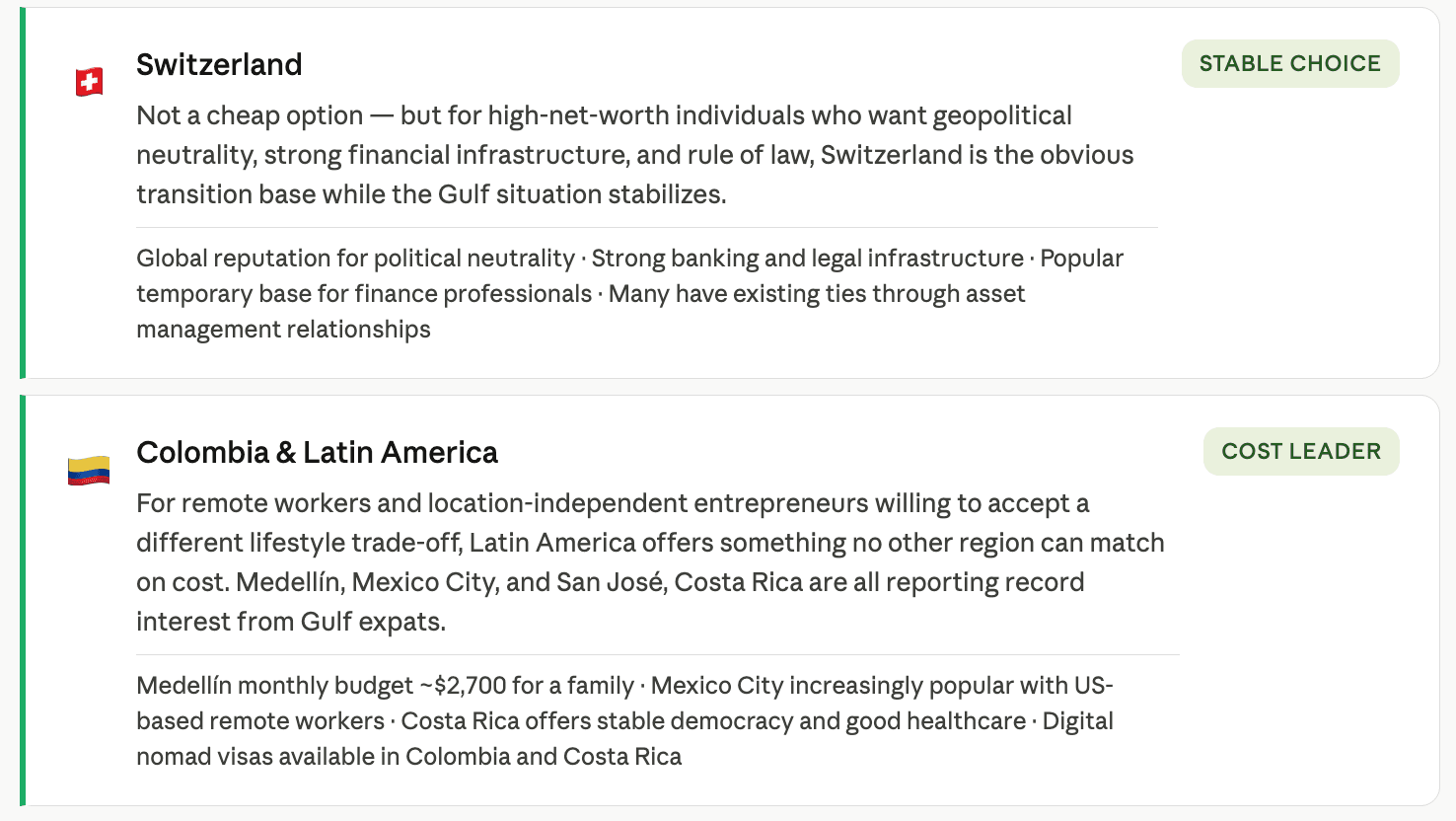
Task: Click the Switzerland description paragraph
Action: click(635, 155)
